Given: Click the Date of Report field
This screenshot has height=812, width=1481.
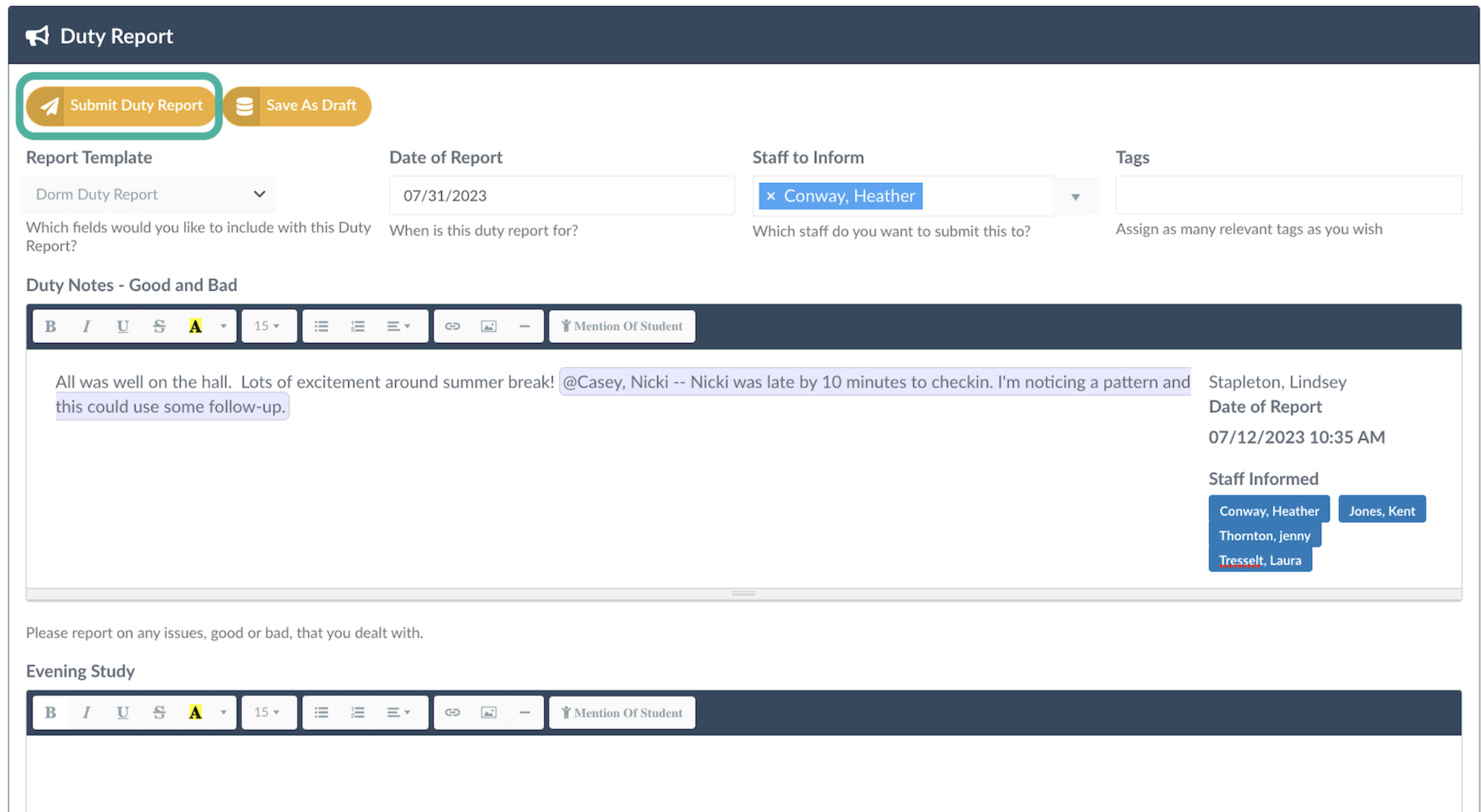Looking at the screenshot, I should click(561, 195).
